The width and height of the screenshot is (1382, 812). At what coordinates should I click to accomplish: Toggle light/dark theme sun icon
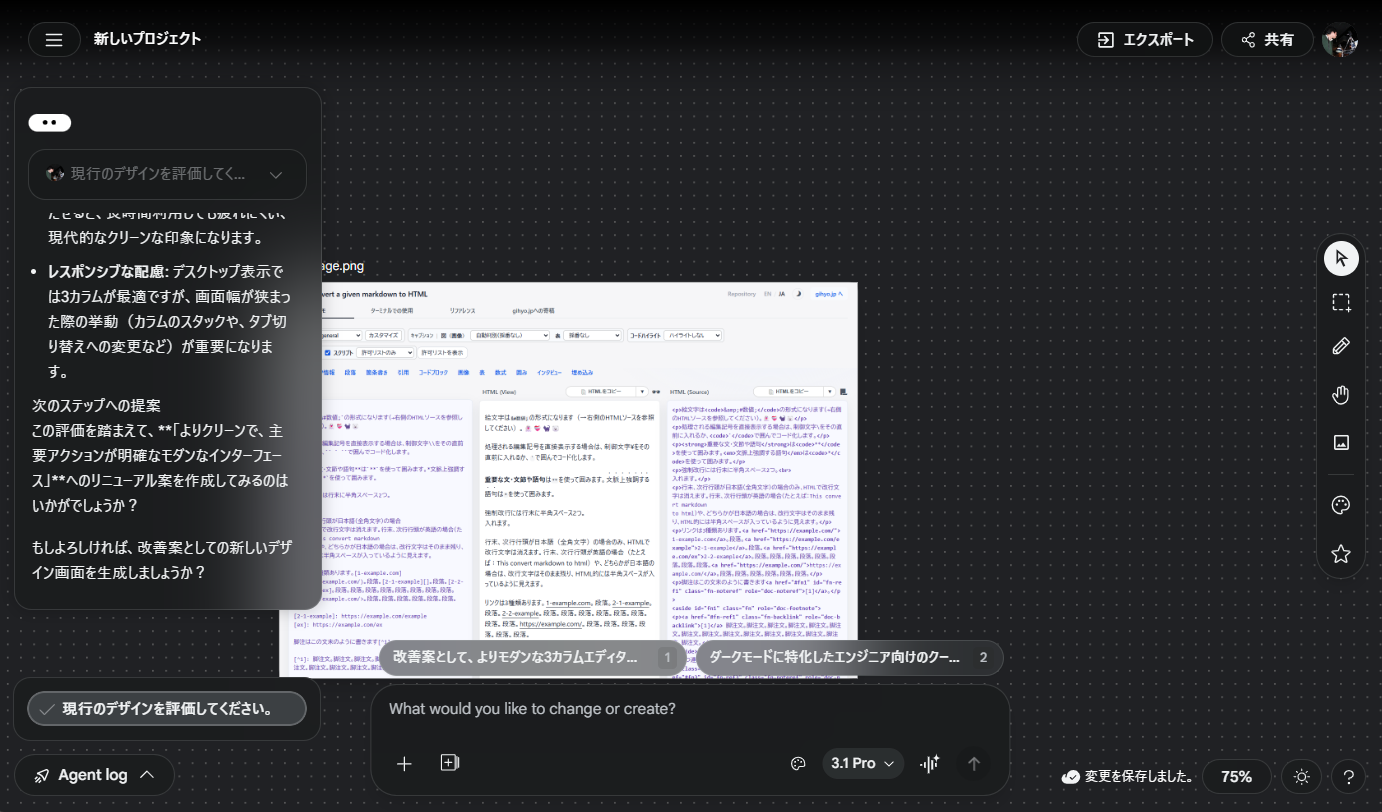(x=1301, y=777)
